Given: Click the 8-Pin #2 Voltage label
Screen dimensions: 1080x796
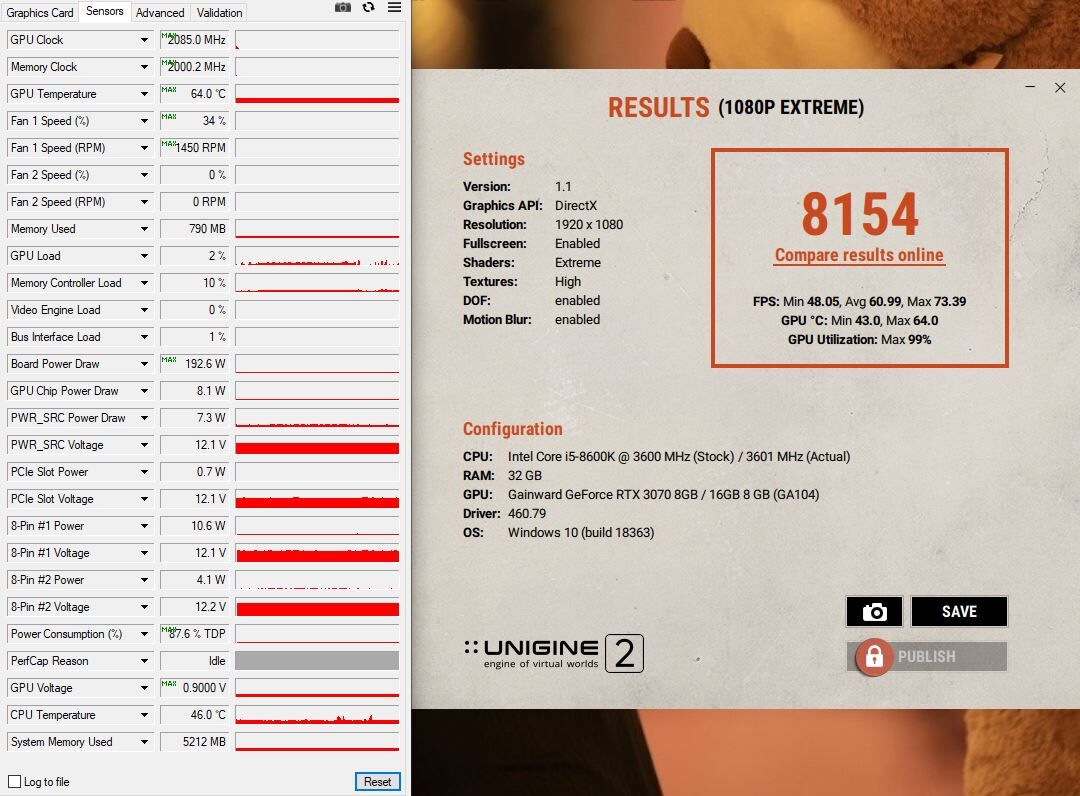Looking at the screenshot, I should tap(50, 607).
